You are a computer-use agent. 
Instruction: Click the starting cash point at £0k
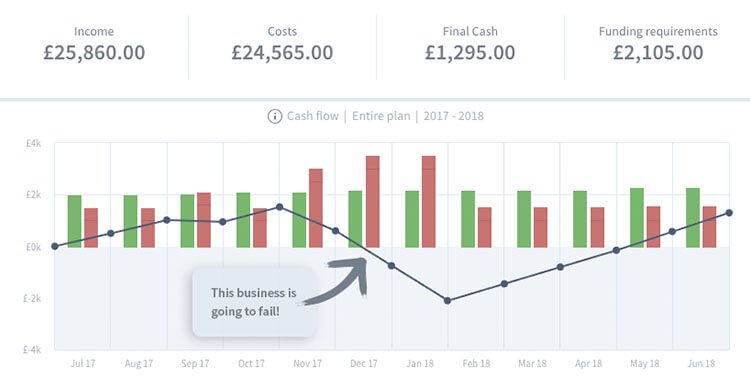pyautogui.click(x=55, y=246)
